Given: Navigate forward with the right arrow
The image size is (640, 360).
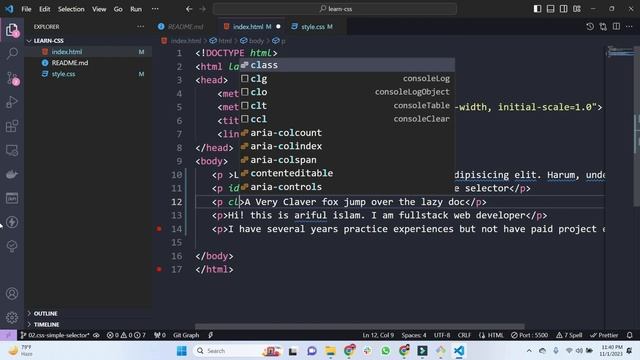Looking at the screenshot, I should tap(202, 9).
